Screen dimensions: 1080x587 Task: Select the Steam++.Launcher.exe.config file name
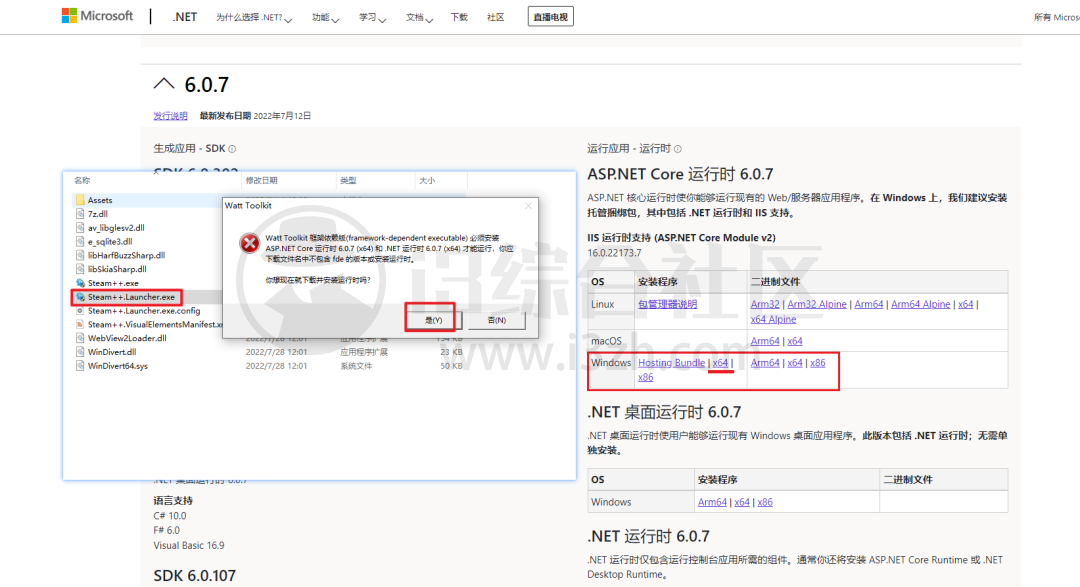pyautogui.click(x=144, y=311)
